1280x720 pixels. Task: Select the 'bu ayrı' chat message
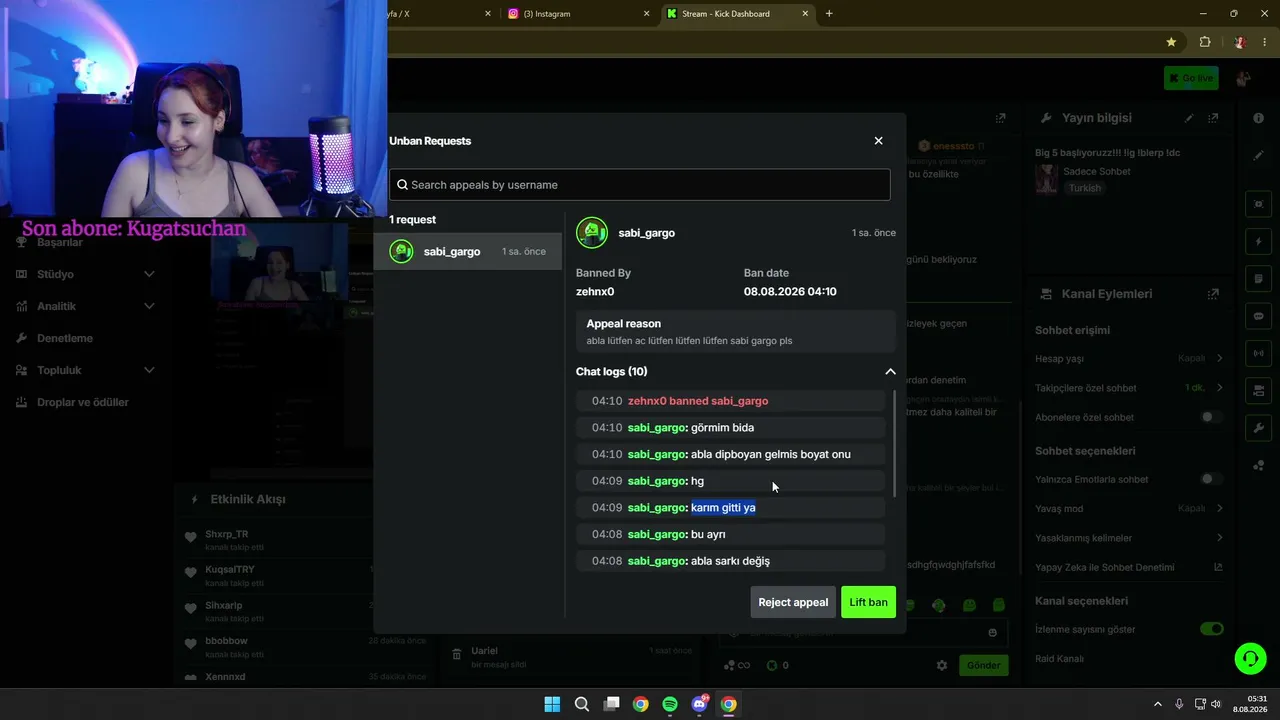tap(731, 534)
